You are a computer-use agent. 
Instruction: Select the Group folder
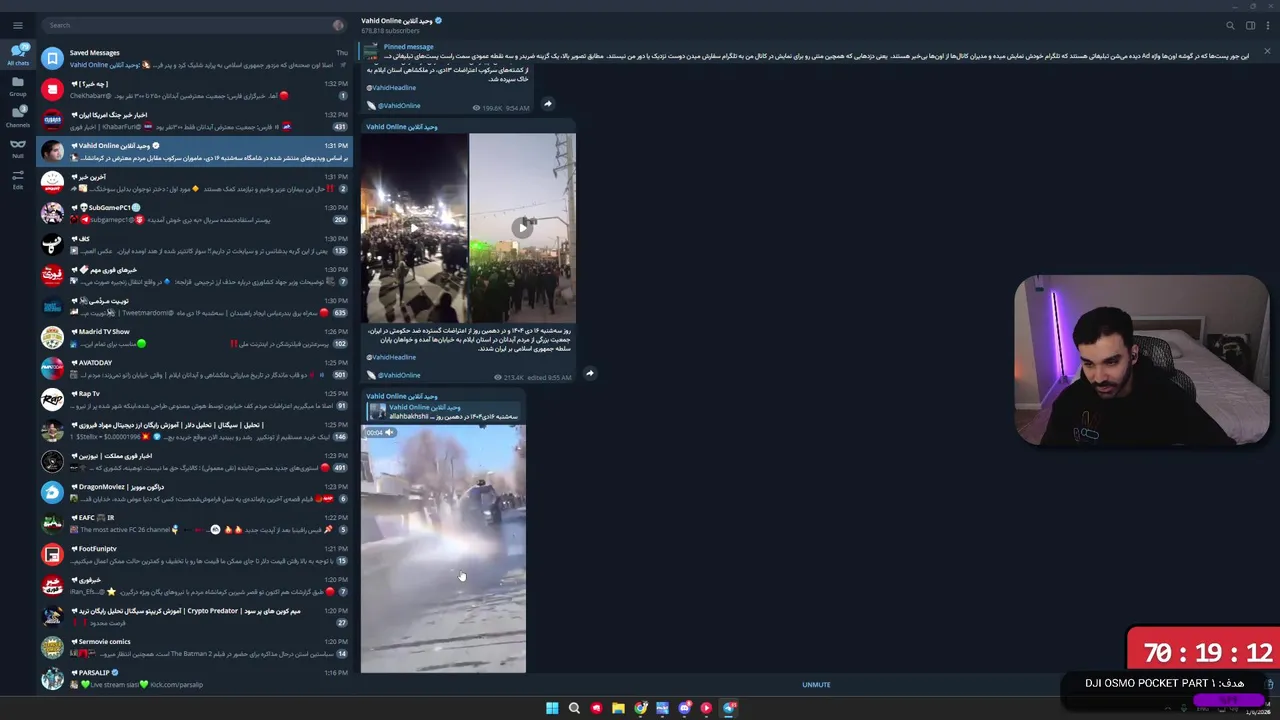click(17, 86)
